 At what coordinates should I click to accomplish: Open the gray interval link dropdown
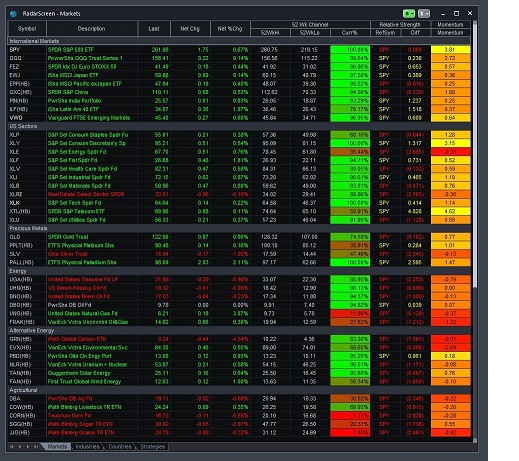424,13
